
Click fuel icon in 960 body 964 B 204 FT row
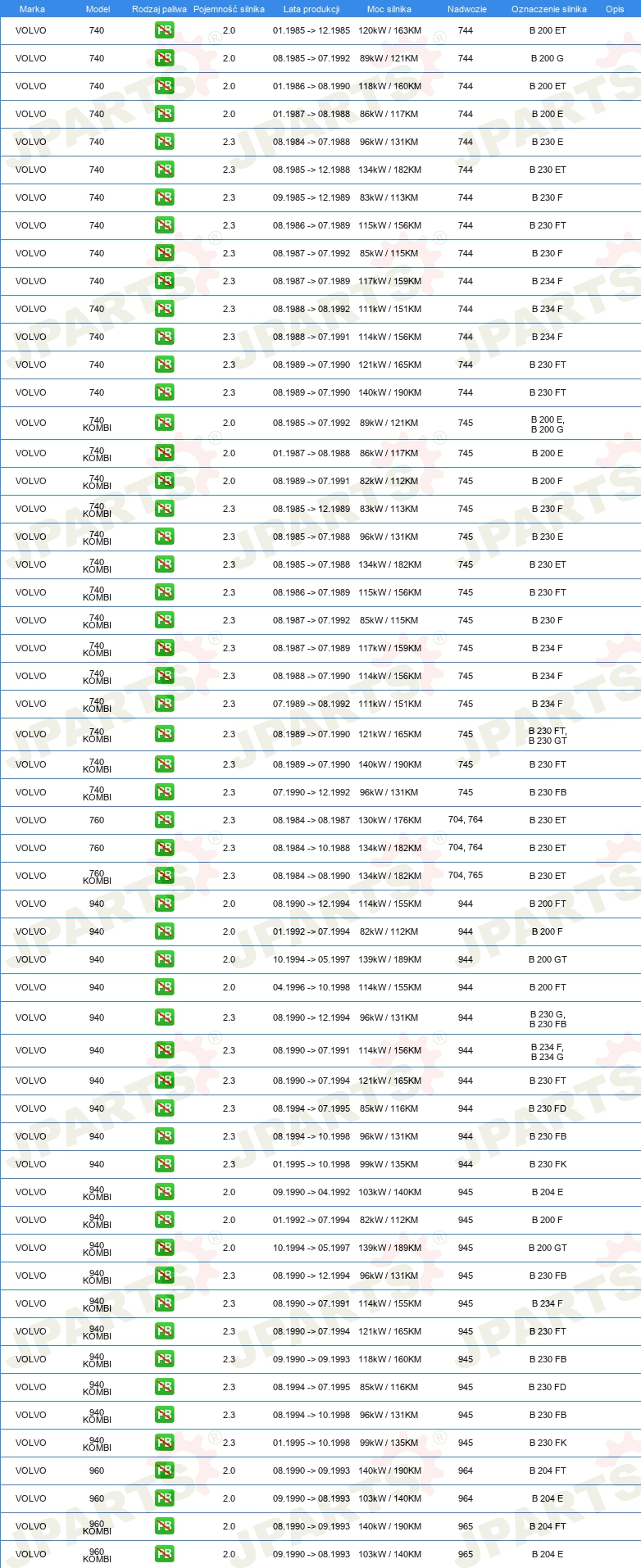pyautogui.click(x=164, y=1471)
